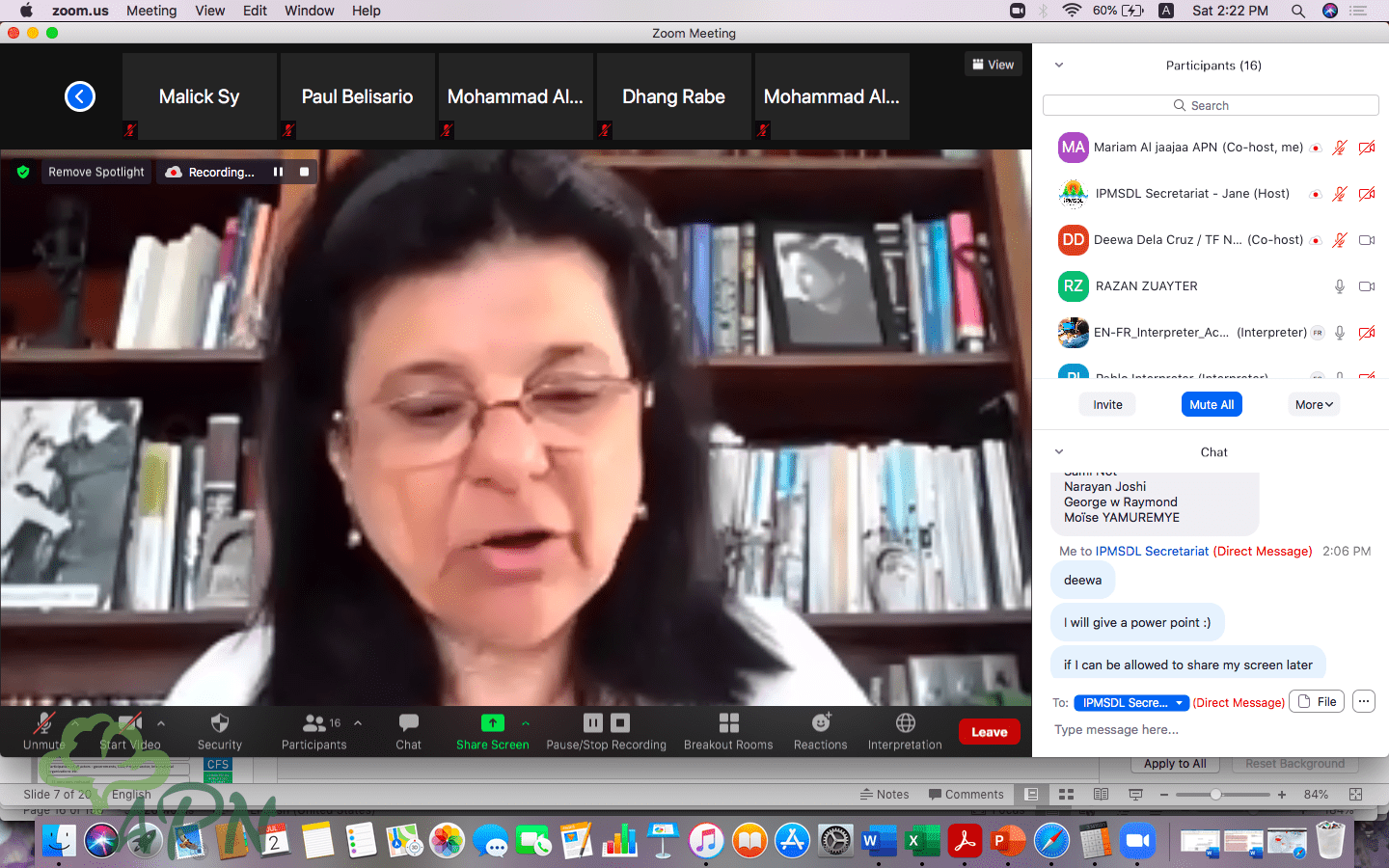Viewport: 1389px width, 868px height.
Task: Toggle Mariam Al jaajaa's disabled camera
Action: pyautogui.click(x=1367, y=148)
